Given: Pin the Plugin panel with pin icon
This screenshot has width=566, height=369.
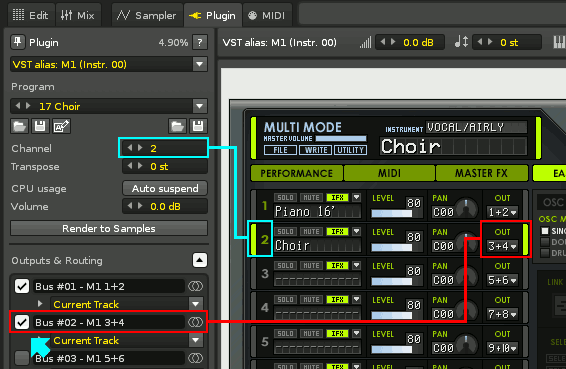Looking at the screenshot, I should pos(18,42).
